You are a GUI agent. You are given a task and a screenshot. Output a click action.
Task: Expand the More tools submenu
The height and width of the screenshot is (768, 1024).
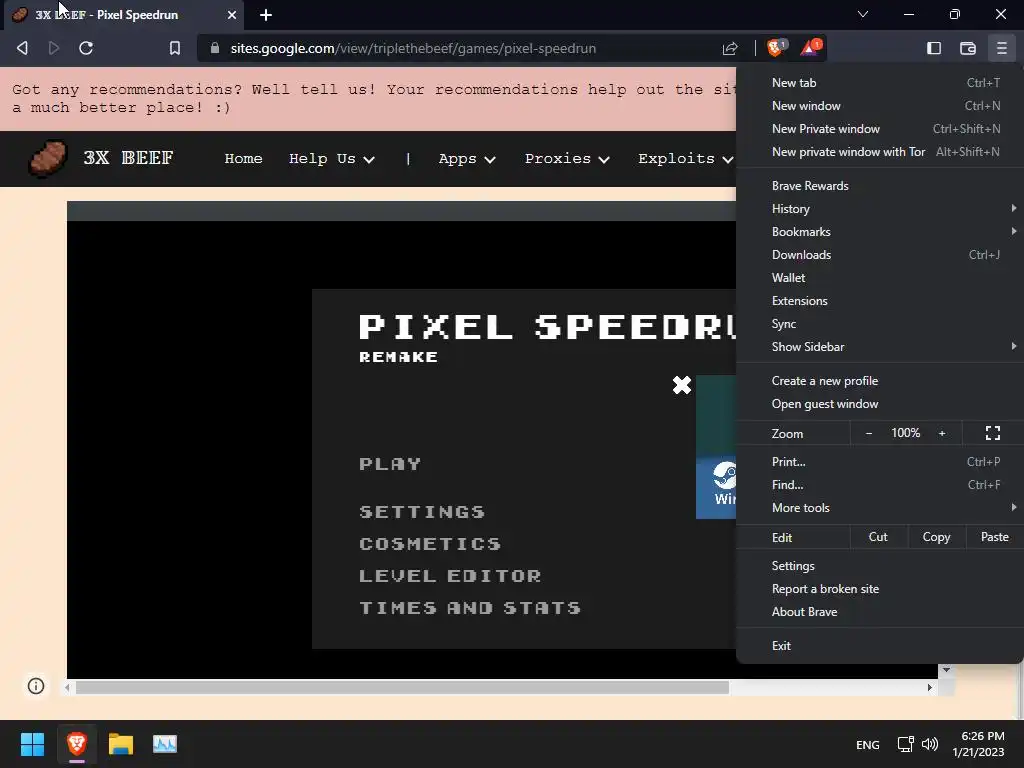coord(880,507)
